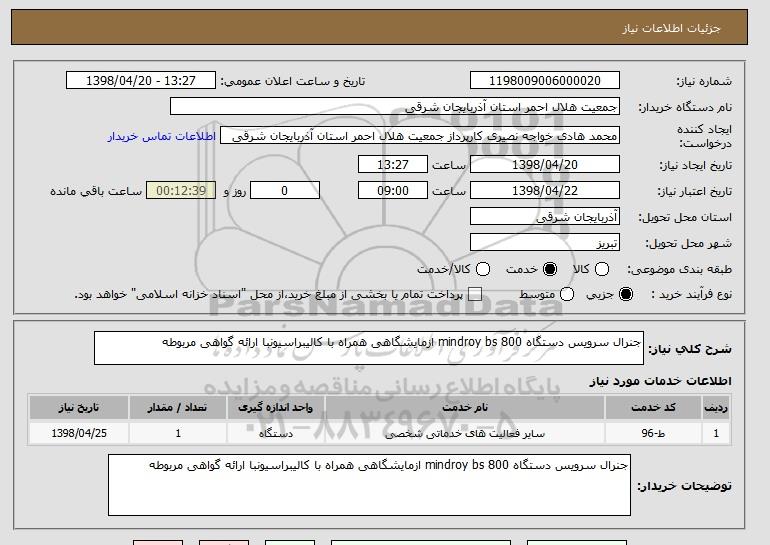Click the request creator name field

click(420, 136)
